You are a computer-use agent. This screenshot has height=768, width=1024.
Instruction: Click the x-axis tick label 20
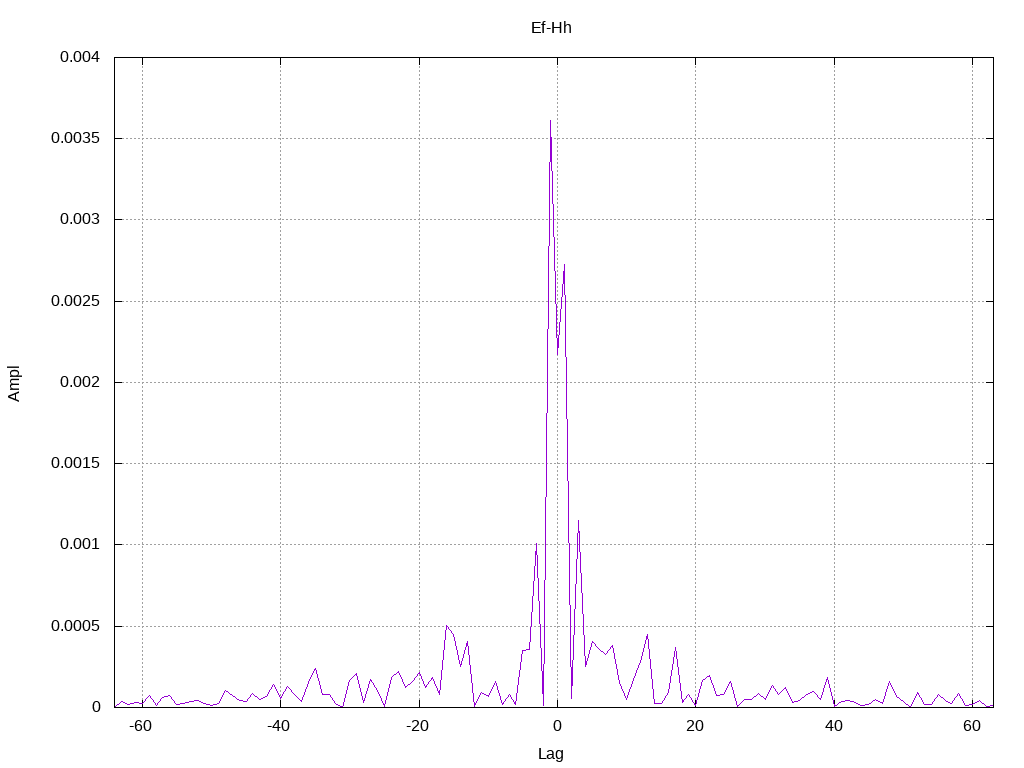[695, 726]
